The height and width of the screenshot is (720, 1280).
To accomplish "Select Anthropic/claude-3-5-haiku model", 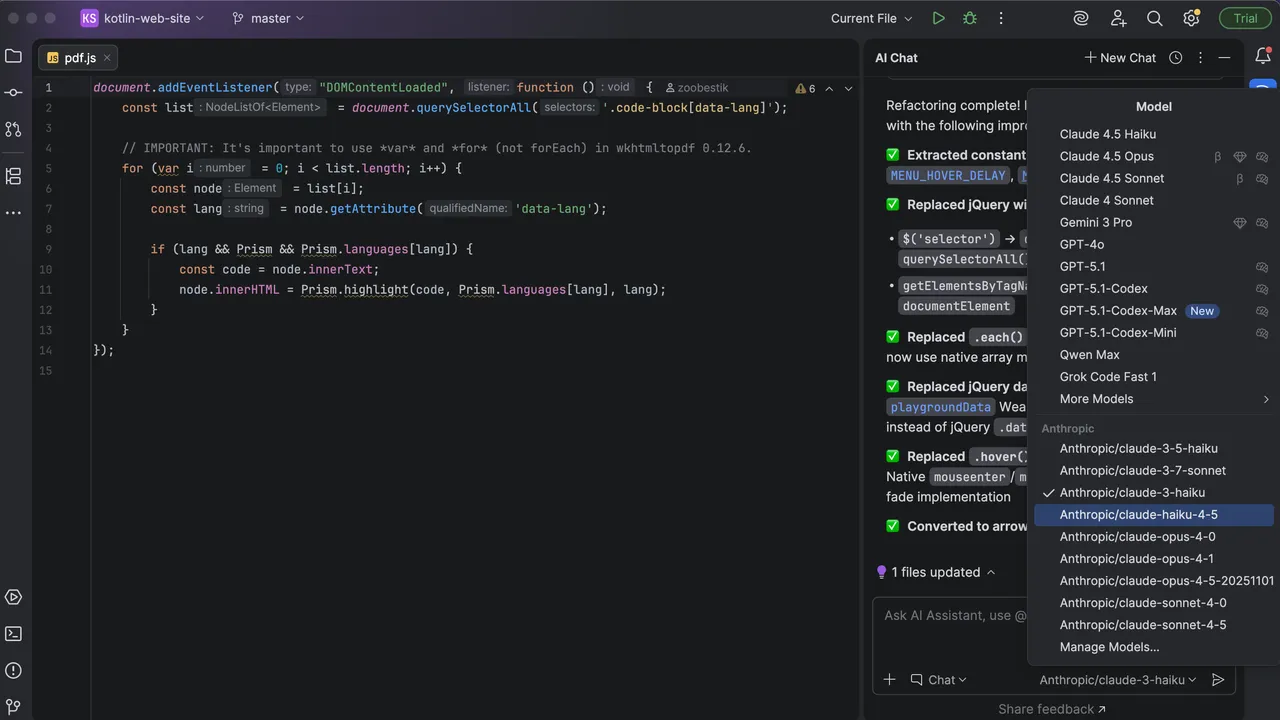I will (1154, 449).
